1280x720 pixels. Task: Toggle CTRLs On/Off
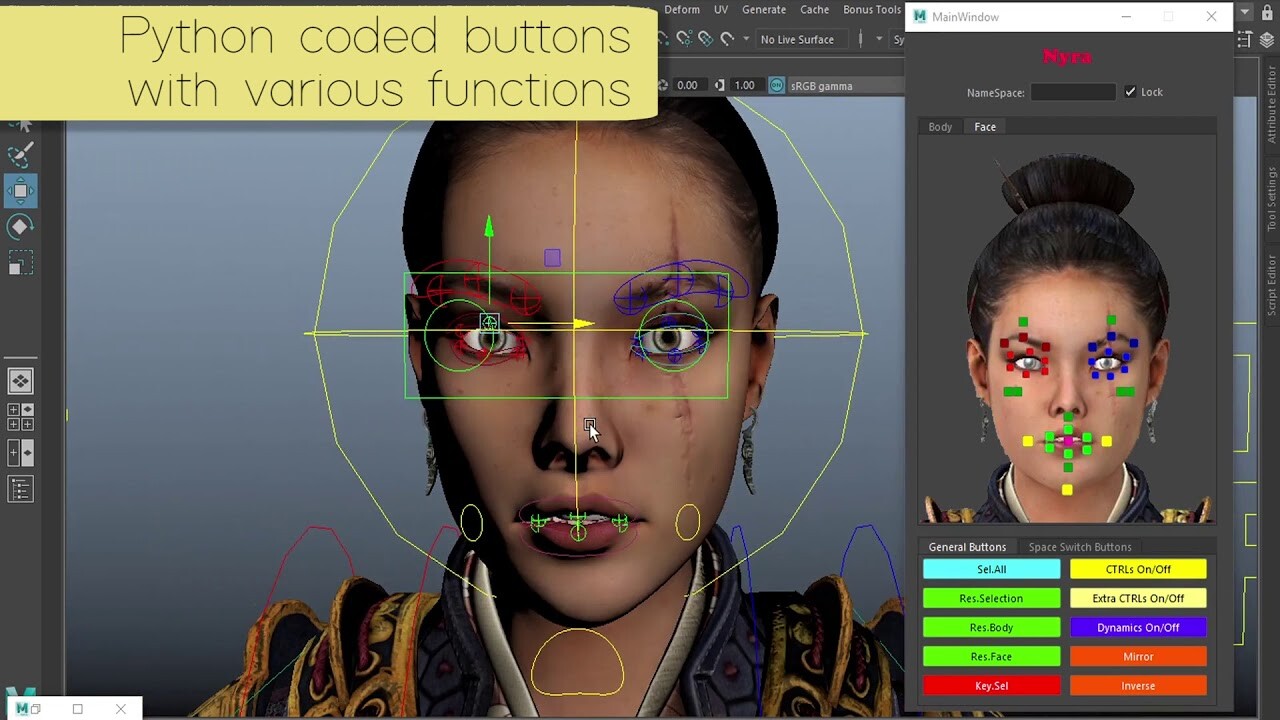1138,568
